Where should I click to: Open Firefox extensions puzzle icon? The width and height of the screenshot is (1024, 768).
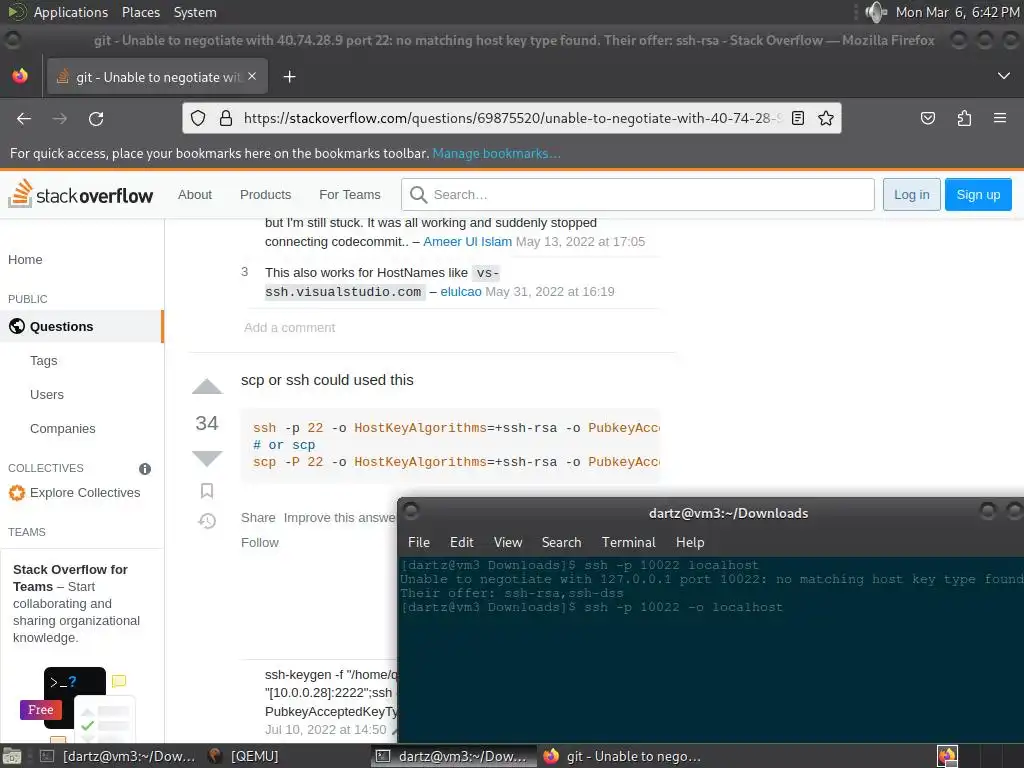[964, 118]
